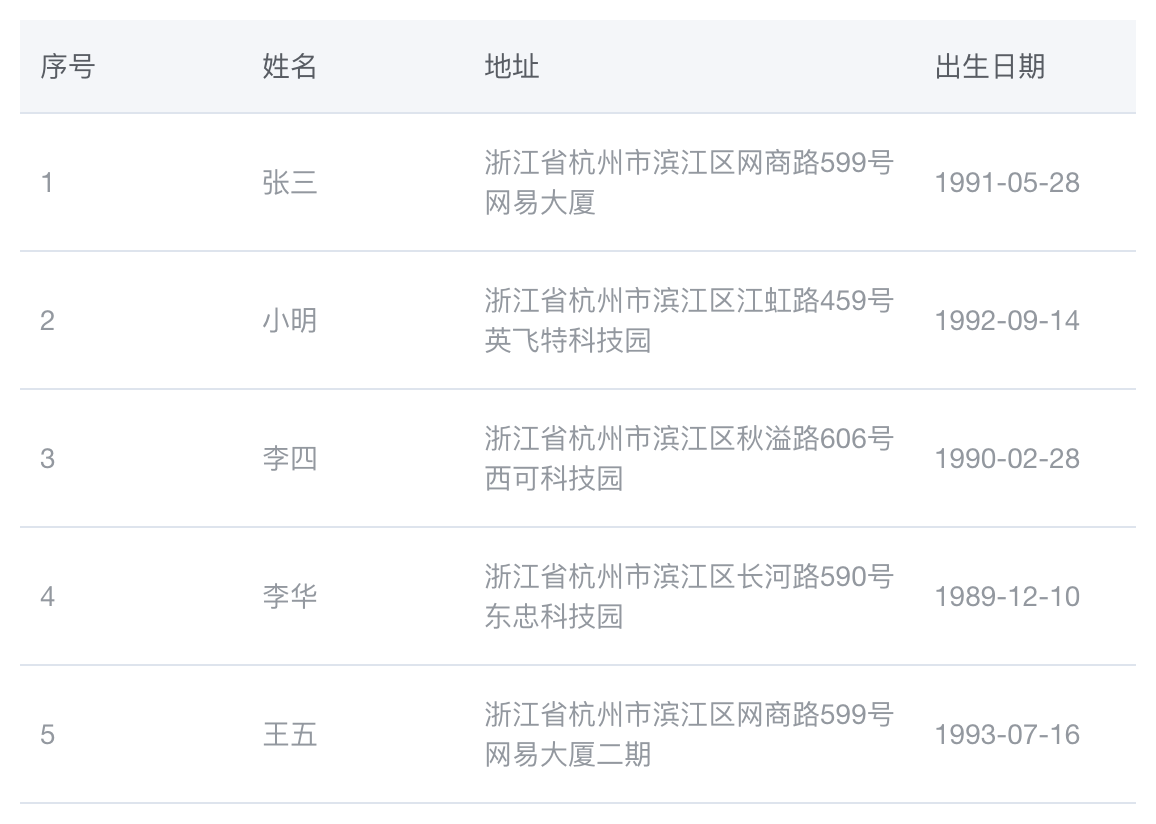This screenshot has width=1156, height=824.
Task: Select the name cell 王五
Action: (x=290, y=735)
